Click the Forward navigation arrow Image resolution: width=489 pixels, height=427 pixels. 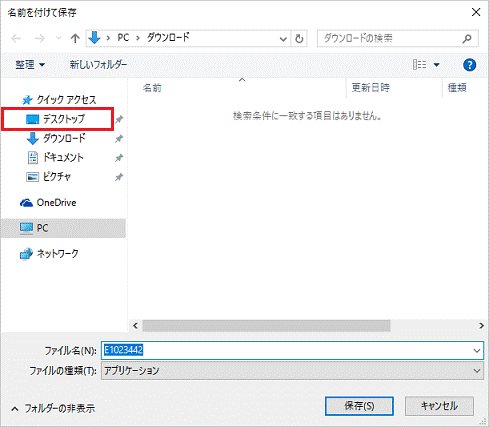click(40, 39)
